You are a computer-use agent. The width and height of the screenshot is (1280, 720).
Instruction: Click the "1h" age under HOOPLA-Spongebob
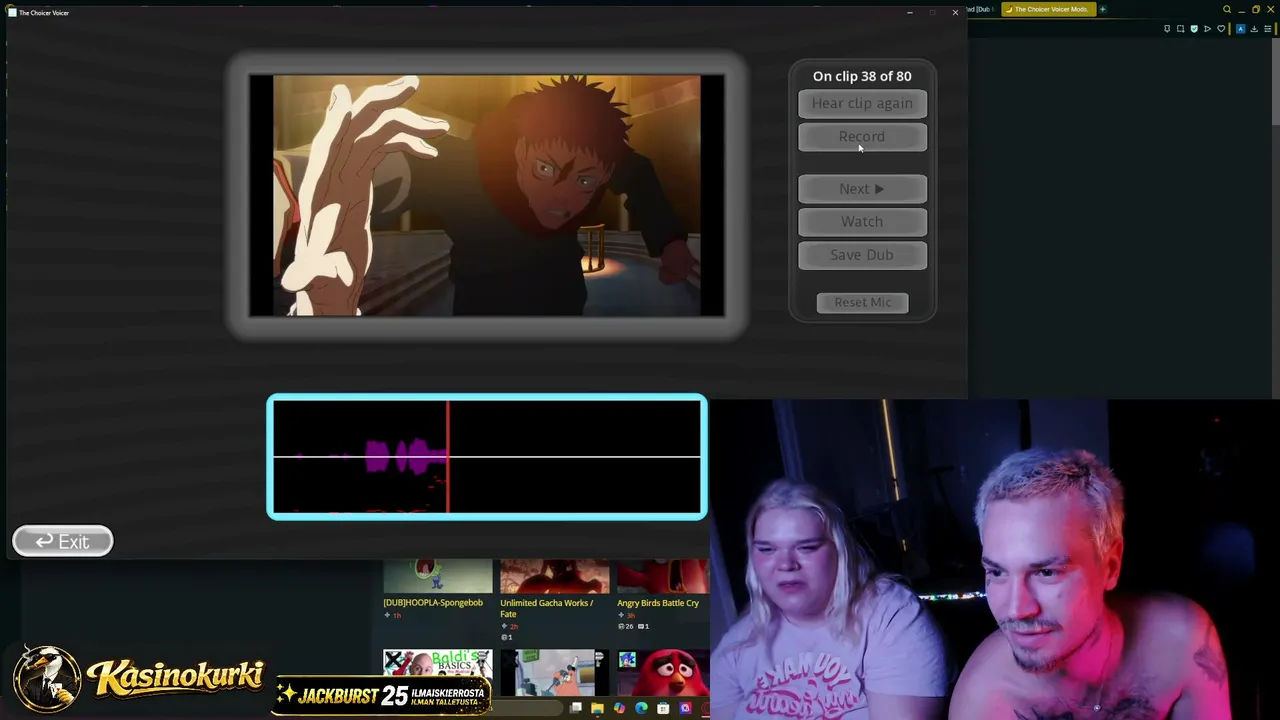pos(397,616)
